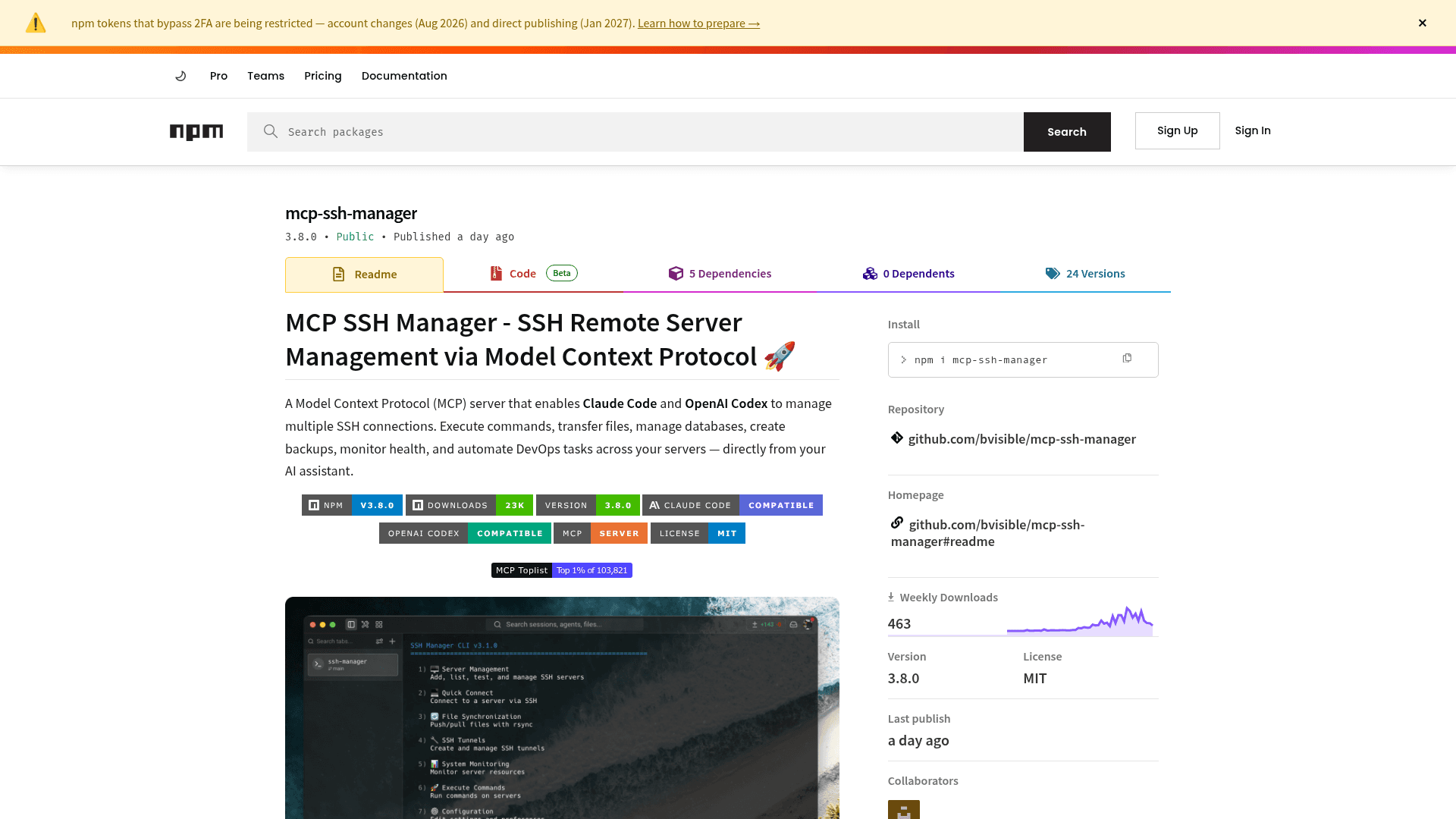The height and width of the screenshot is (819, 1456).
Task: Open the 24 Versions tab
Action: 1085,274
